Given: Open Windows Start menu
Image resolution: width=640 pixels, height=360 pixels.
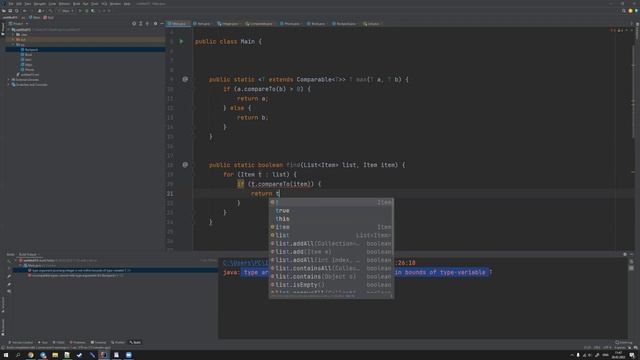Looking at the screenshot, I should (6, 355).
